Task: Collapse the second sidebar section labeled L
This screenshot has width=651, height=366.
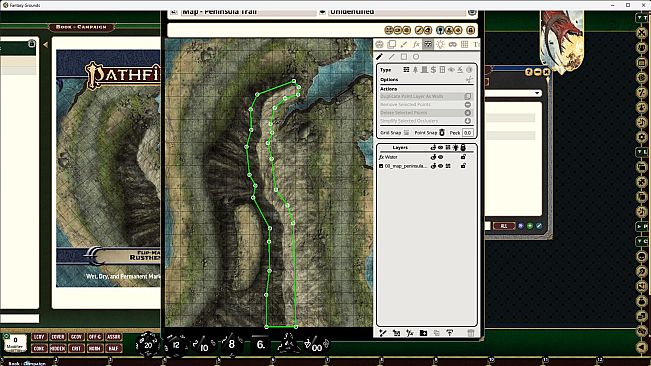Action: (x=642, y=152)
